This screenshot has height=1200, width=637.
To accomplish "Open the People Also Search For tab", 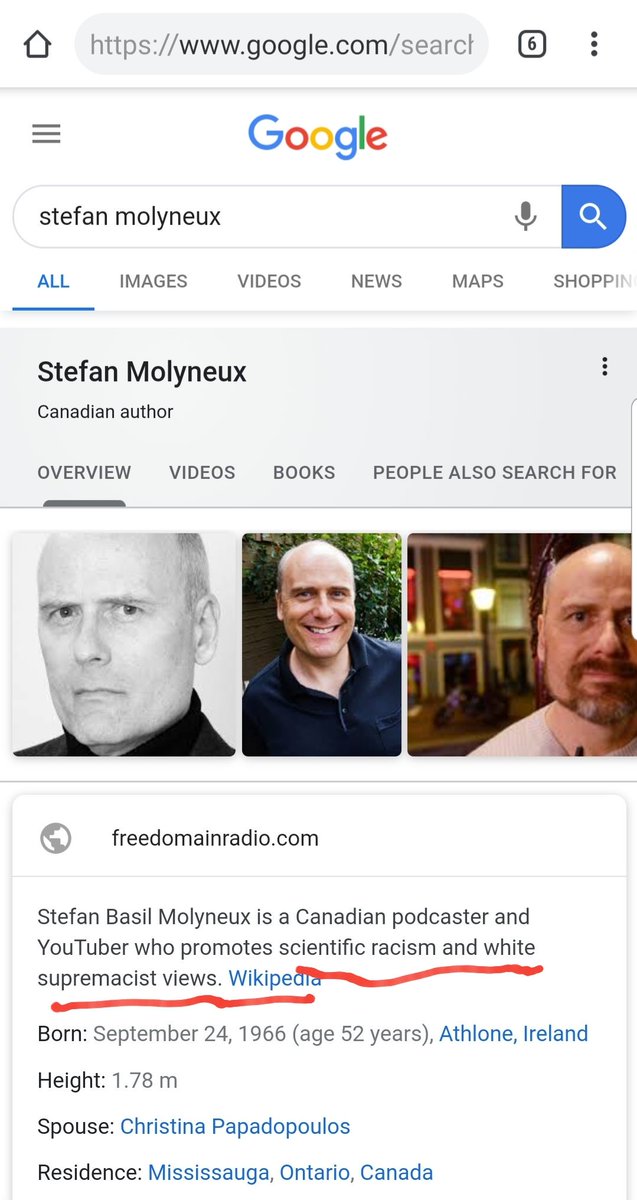I will 495,472.
